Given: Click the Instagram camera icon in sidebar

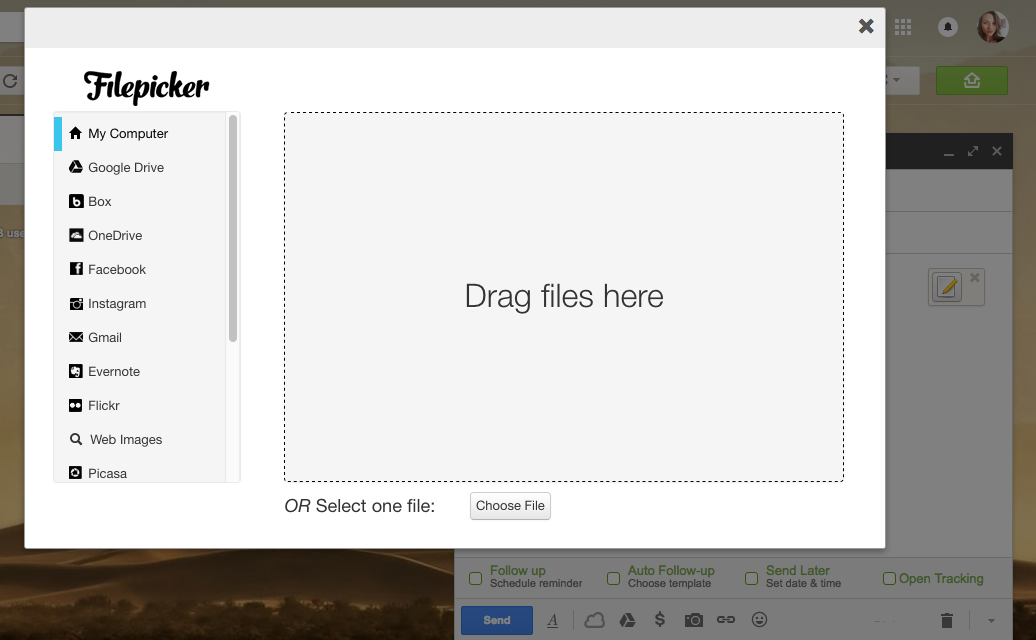Looking at the screenshot, I should (76, 304).
